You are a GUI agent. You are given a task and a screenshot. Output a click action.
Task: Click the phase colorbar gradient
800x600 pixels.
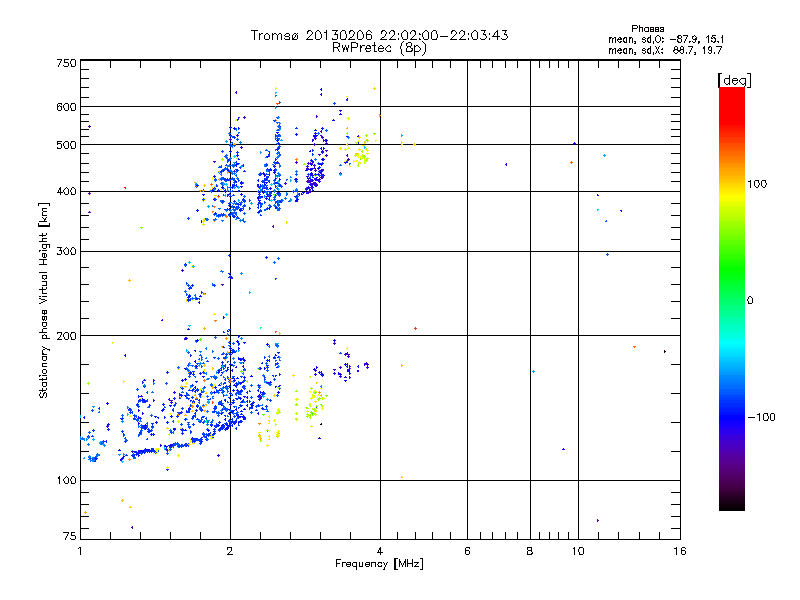click(x=732, y=299)
